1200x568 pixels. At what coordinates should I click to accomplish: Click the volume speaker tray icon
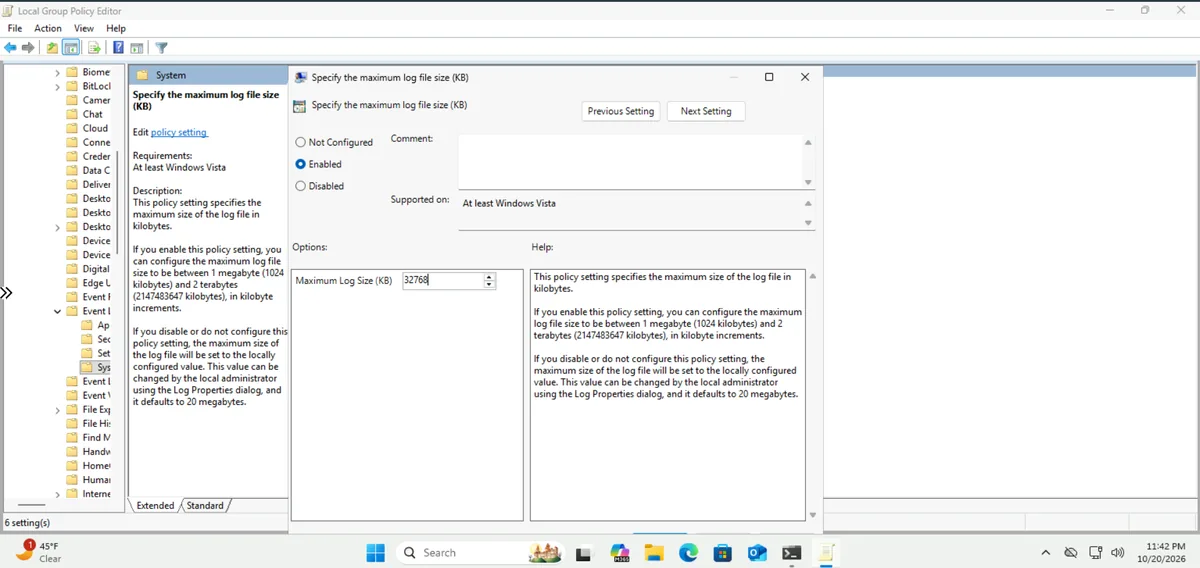tap(1117, 552)
